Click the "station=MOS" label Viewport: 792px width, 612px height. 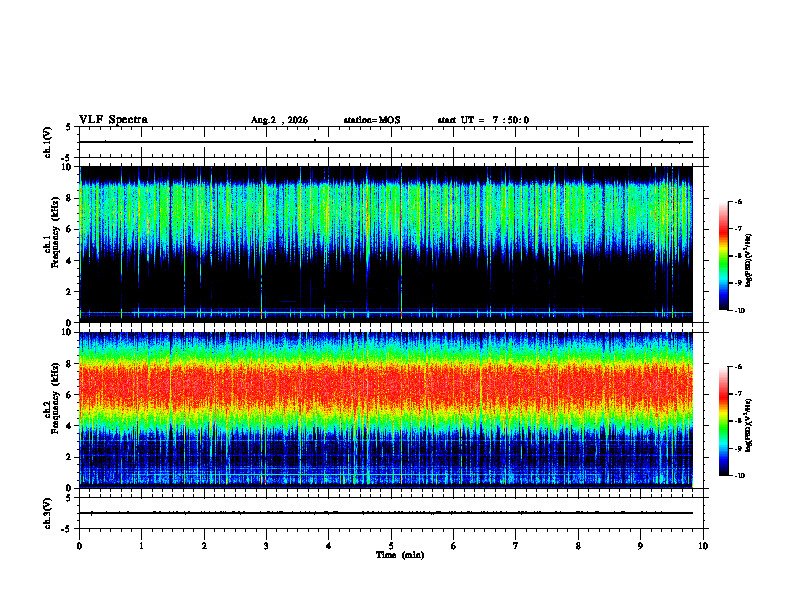tap(372, 120)
